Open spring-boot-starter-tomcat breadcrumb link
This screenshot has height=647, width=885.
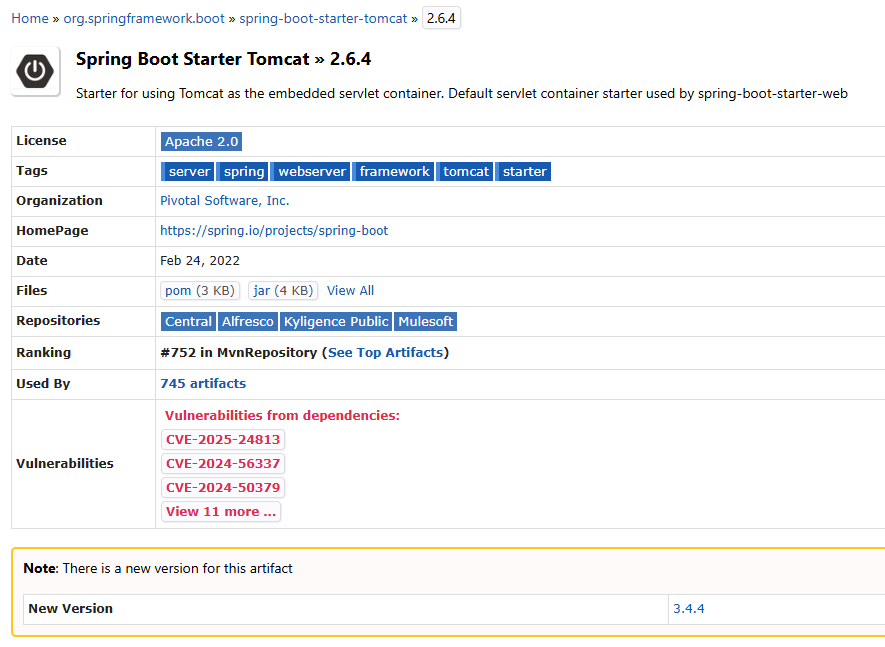click(x=323, y=19)
